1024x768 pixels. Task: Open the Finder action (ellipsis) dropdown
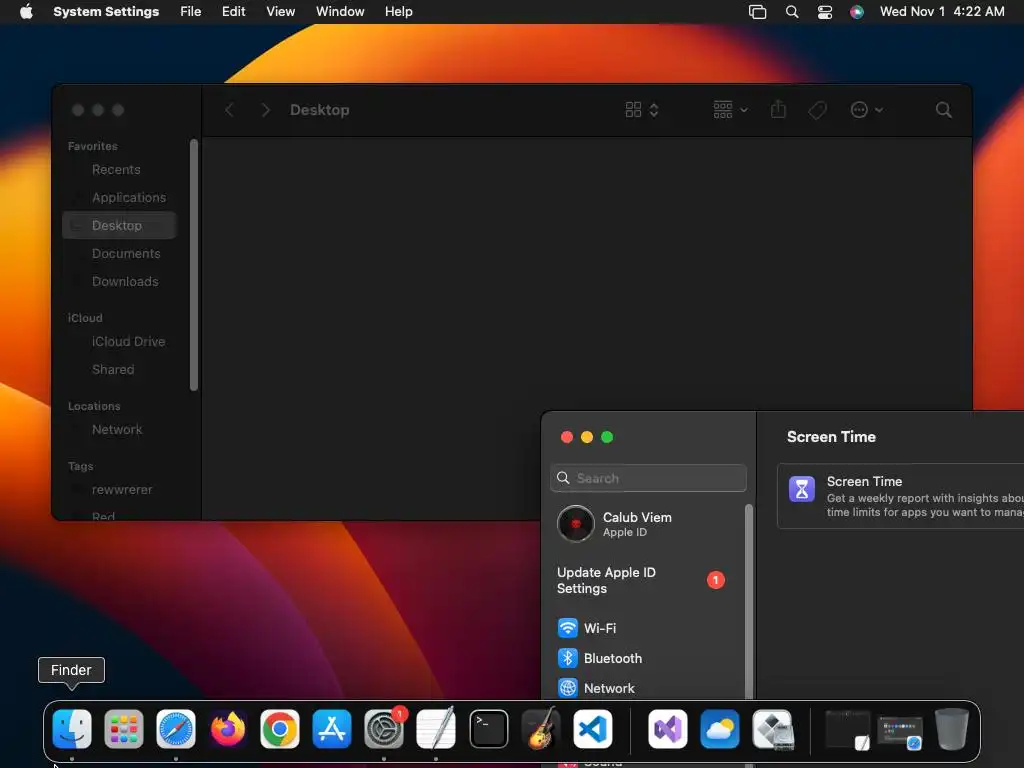tap(867, 110)
